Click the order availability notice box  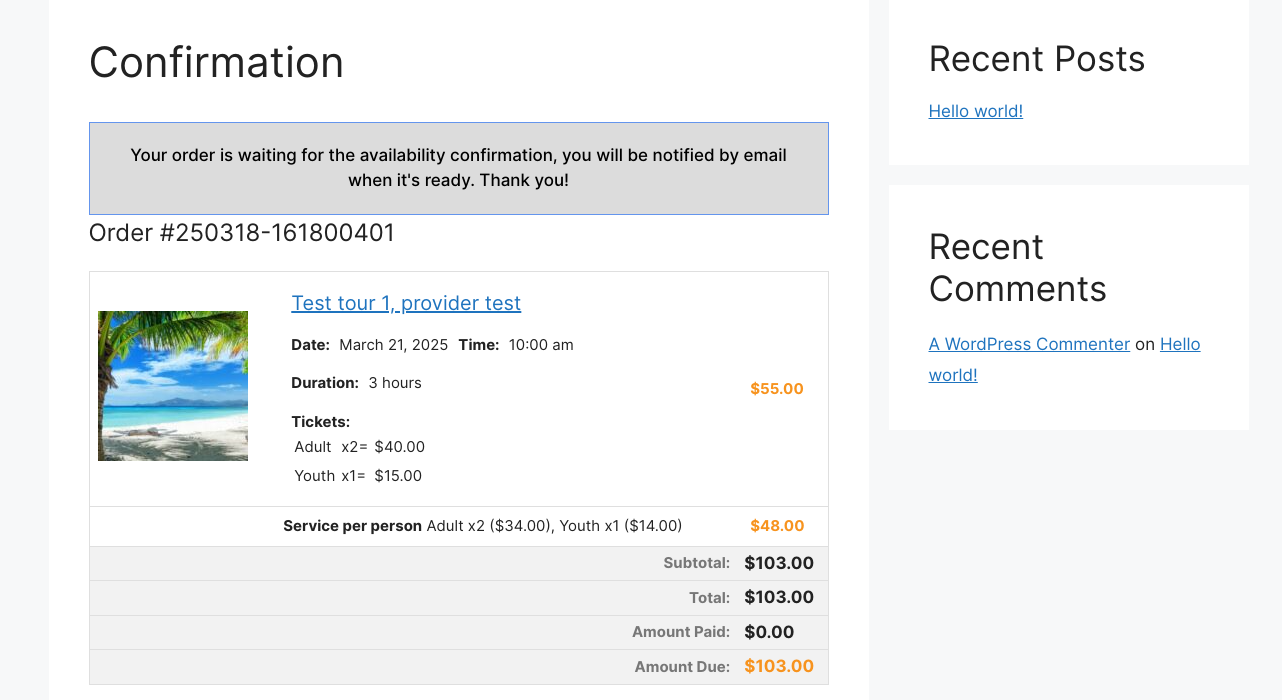pos(459,168)
